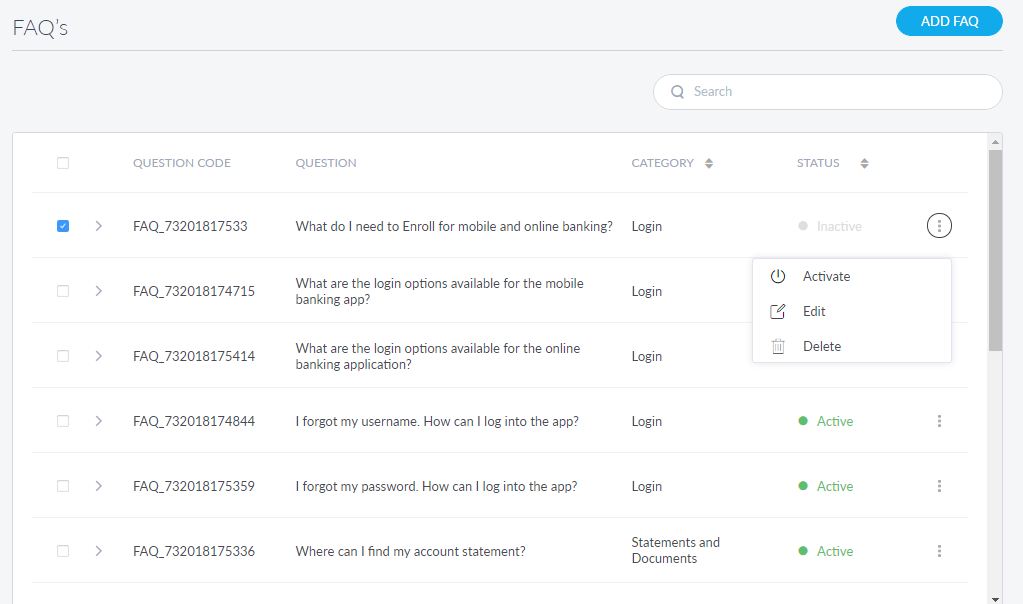Screen dimensions: 1023x604
Task: Click the circled three-dot menu for FAQ_73201817533
Action: [939, 226]
